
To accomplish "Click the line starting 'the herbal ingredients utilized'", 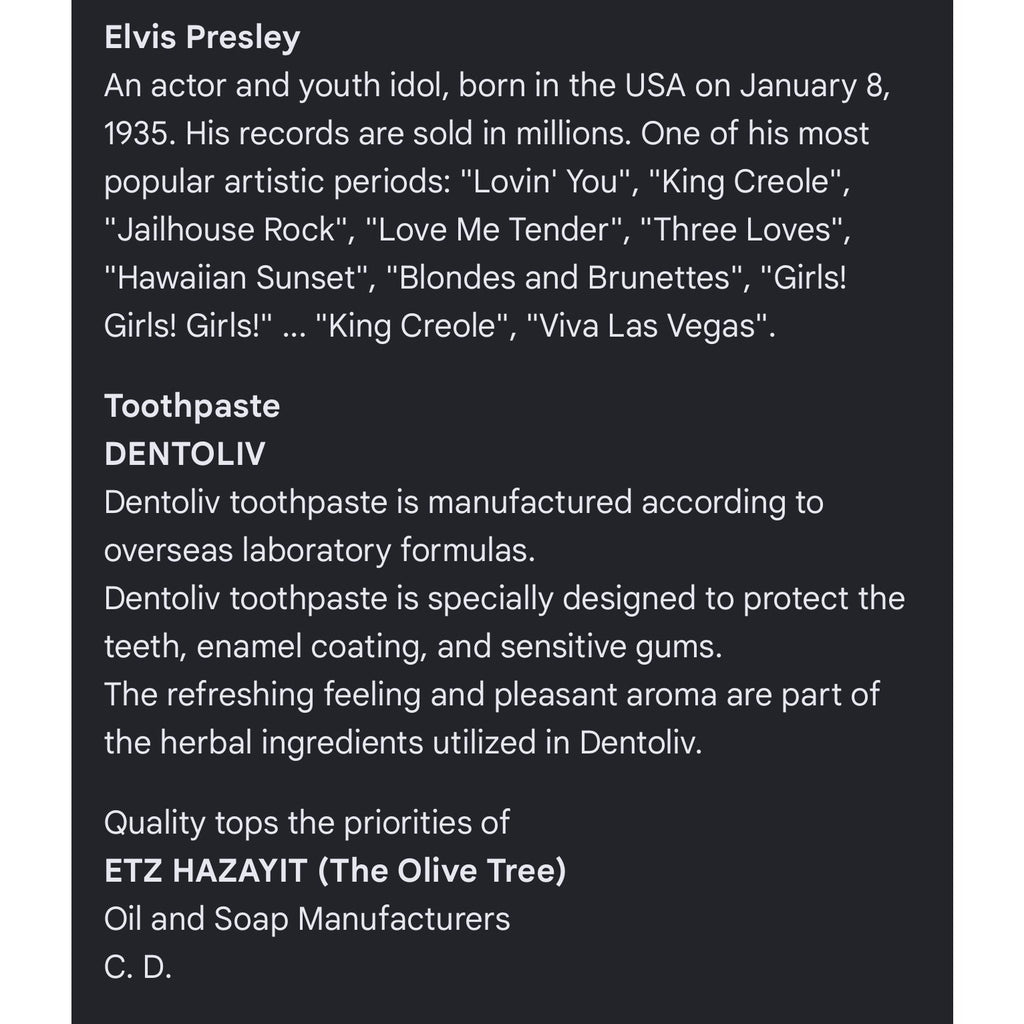I will coord(404,743).
